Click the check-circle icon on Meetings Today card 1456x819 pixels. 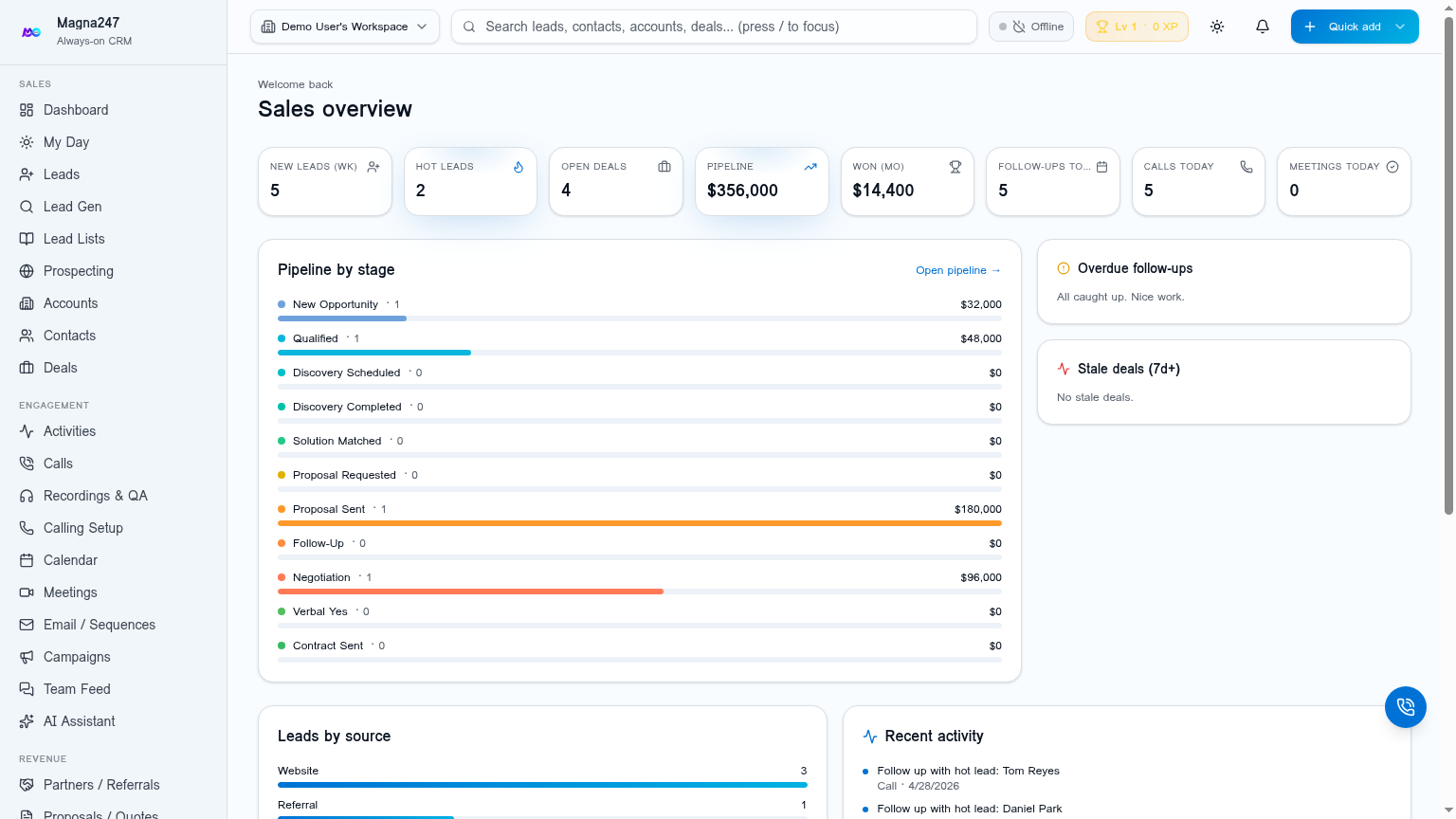click(1392, 167)
